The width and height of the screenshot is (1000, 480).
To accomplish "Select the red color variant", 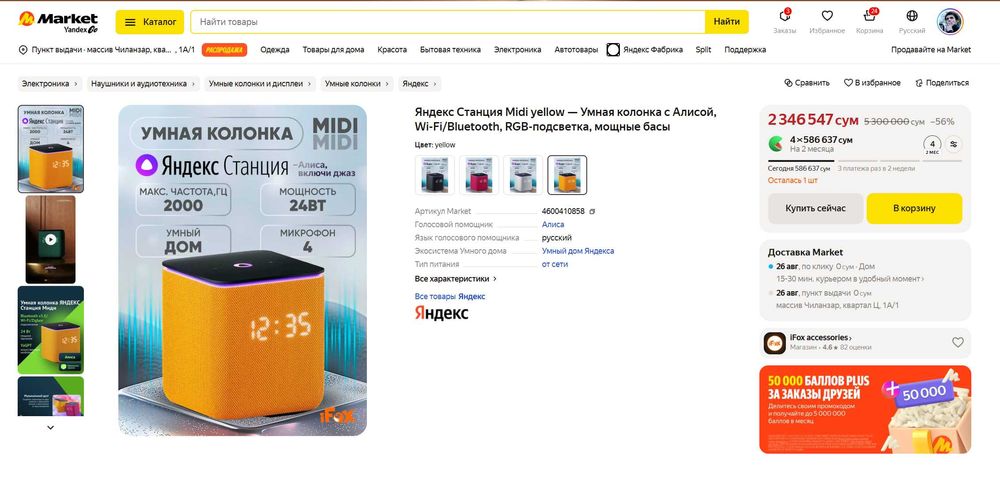I will point(479,175).
